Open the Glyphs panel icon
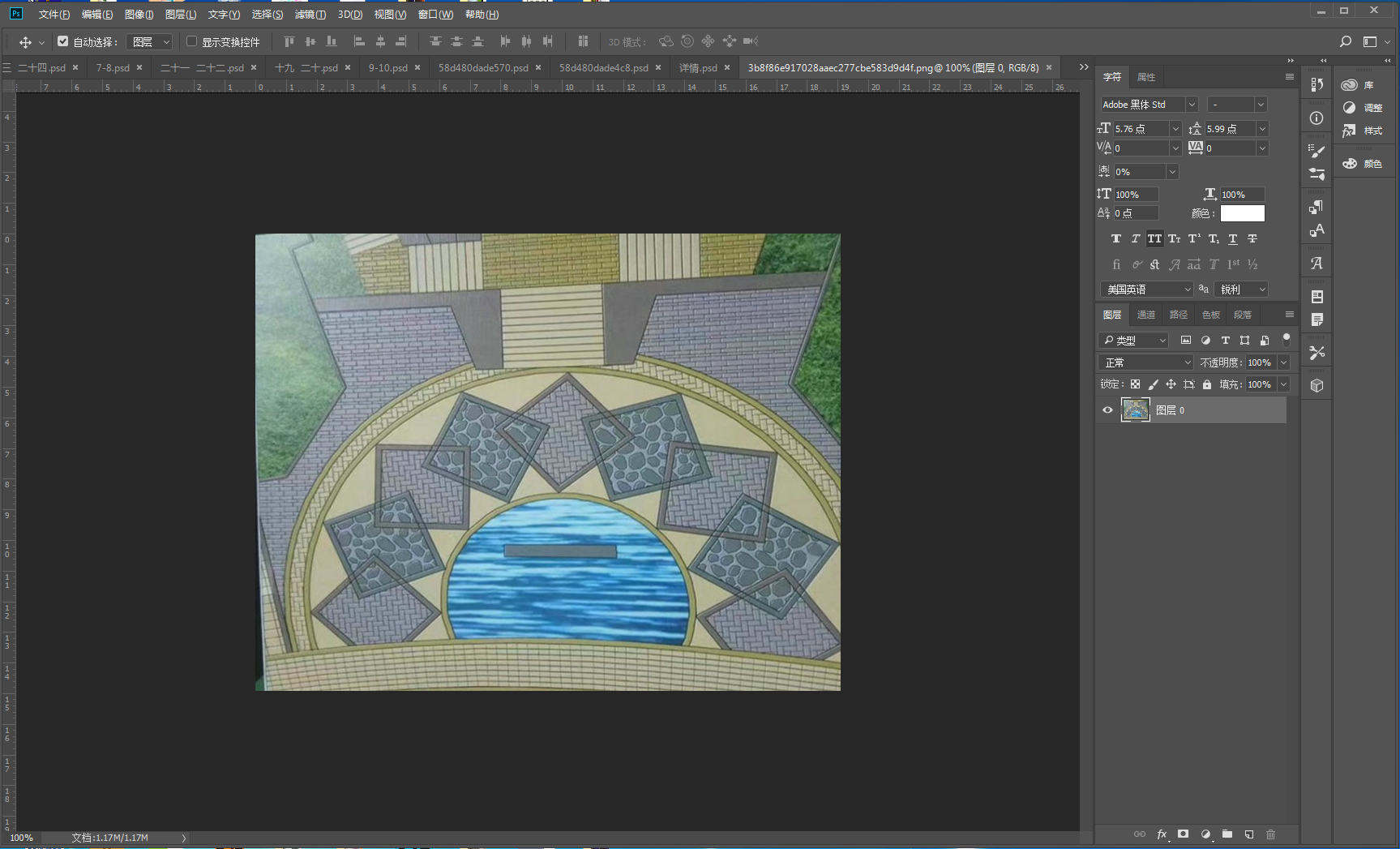The width and height of the screenshot is (1400, 849). point(1317,263)
